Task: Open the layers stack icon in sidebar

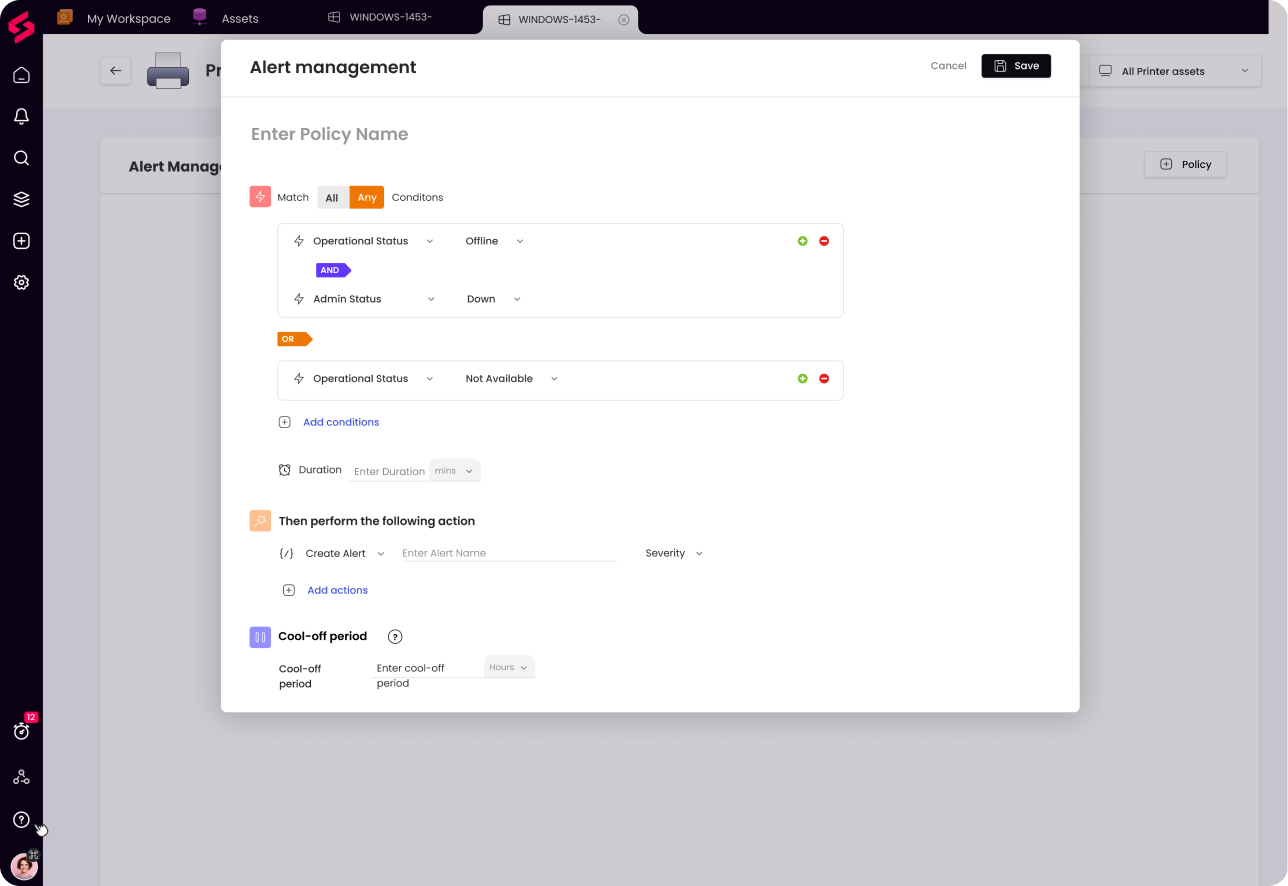Action: [x=21, y=199]
